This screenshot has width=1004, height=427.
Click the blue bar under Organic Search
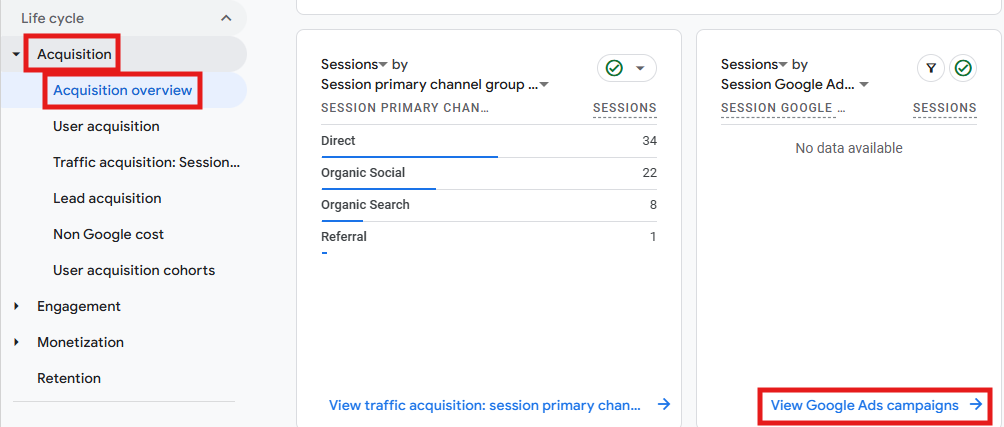342,220
